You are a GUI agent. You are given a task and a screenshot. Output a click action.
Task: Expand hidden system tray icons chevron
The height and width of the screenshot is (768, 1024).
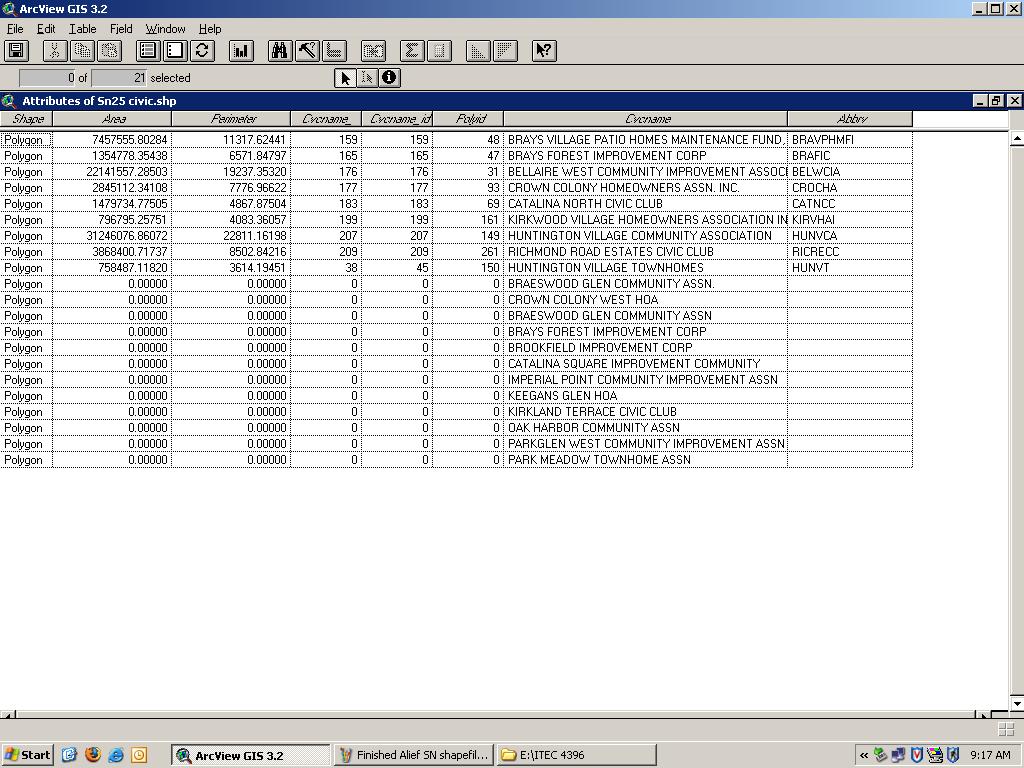pyautogui.click(x=863, y=755)
